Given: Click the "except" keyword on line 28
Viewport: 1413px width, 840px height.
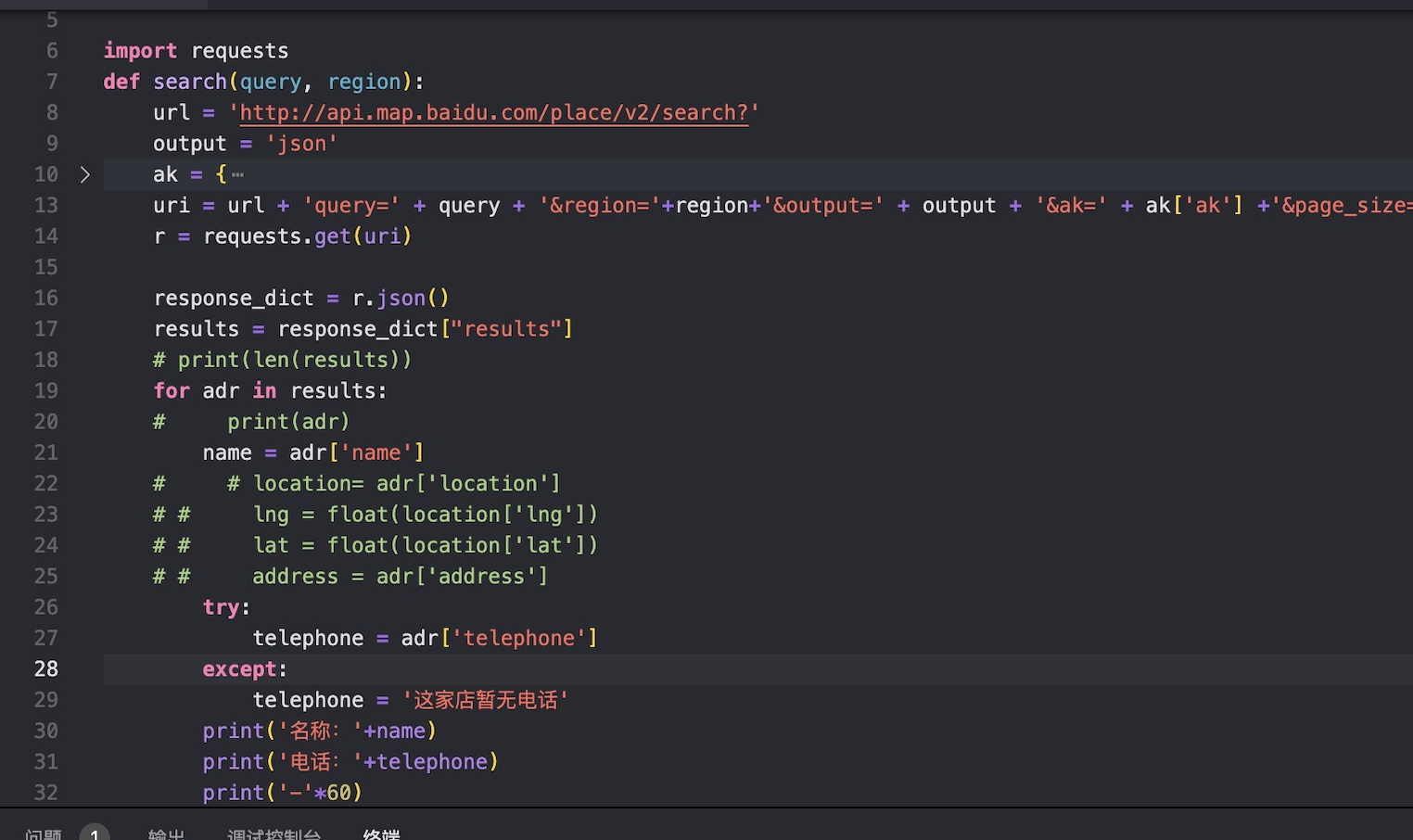Looking at the screenshot, I should point(240,668).
